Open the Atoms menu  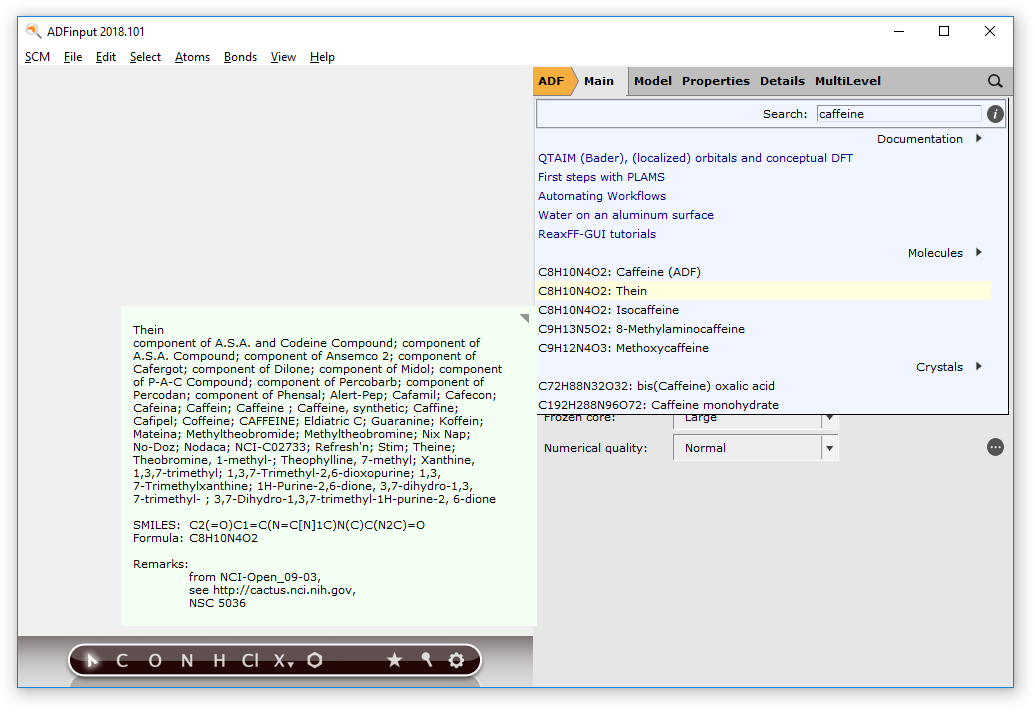(192, 57)
